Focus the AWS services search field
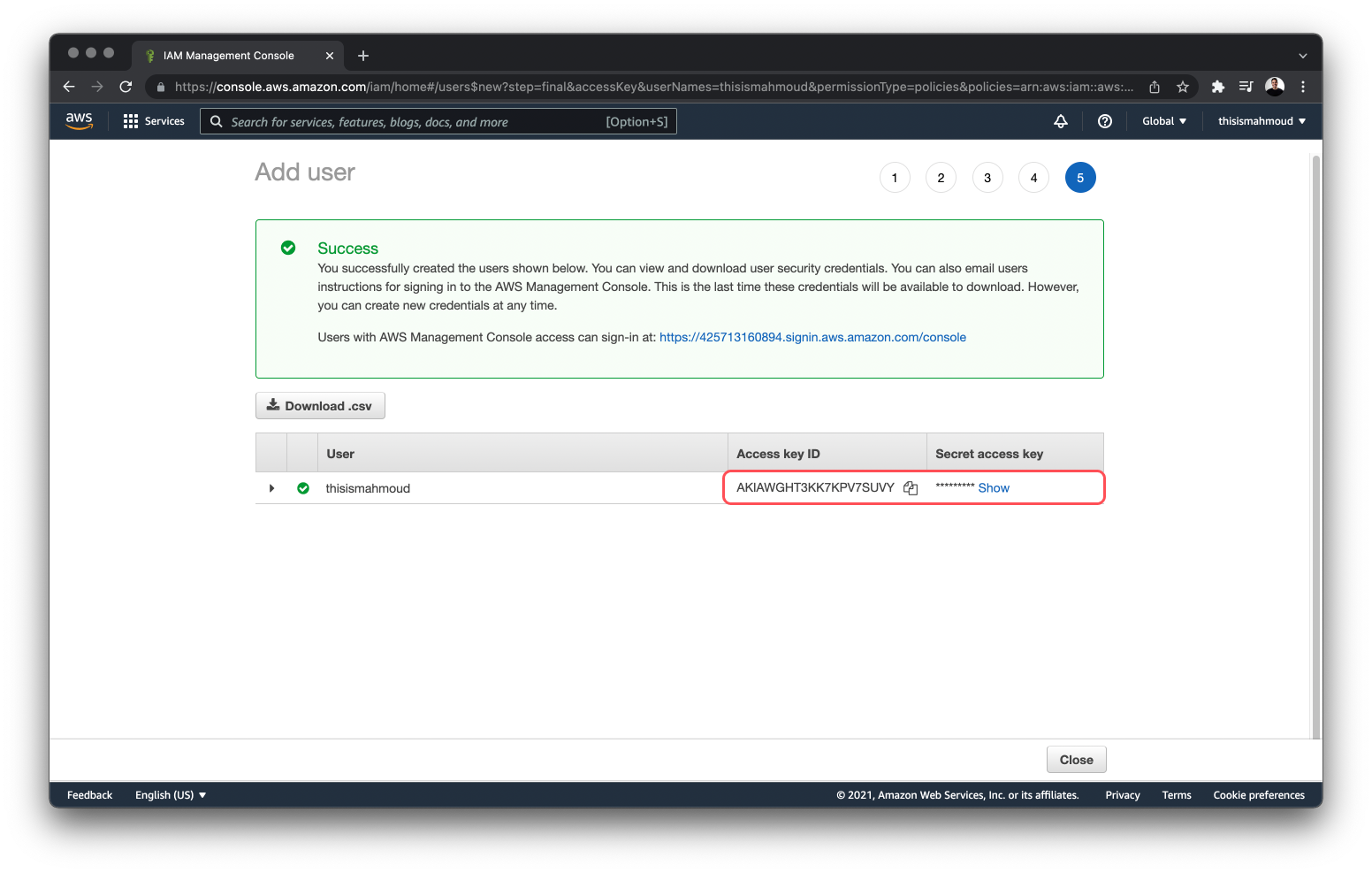Image resolution: width=1372 pixels, height=873 pixels. pos(415,122)
